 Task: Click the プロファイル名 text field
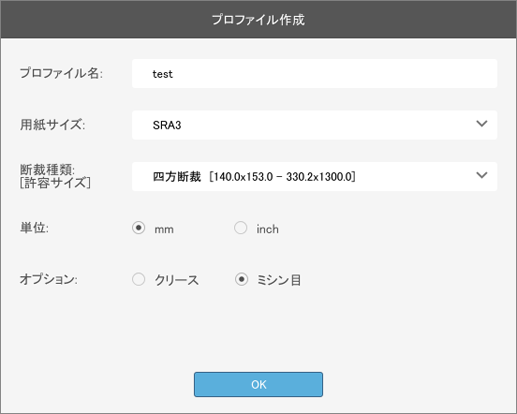[314, 74]
